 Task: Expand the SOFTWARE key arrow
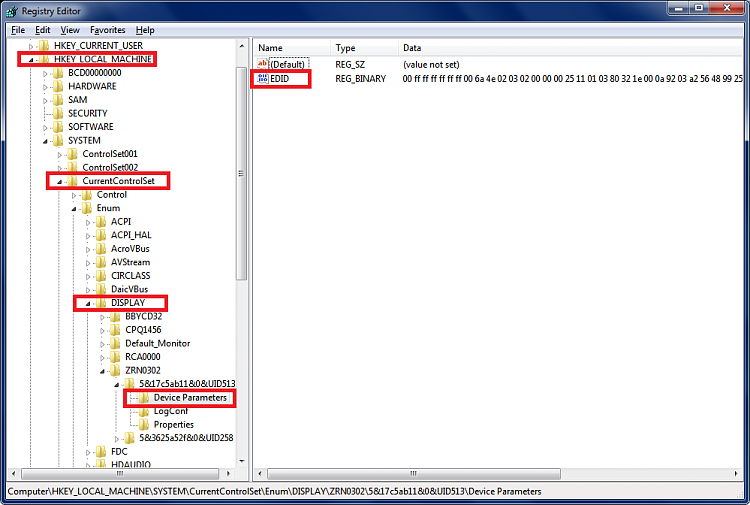45,128
